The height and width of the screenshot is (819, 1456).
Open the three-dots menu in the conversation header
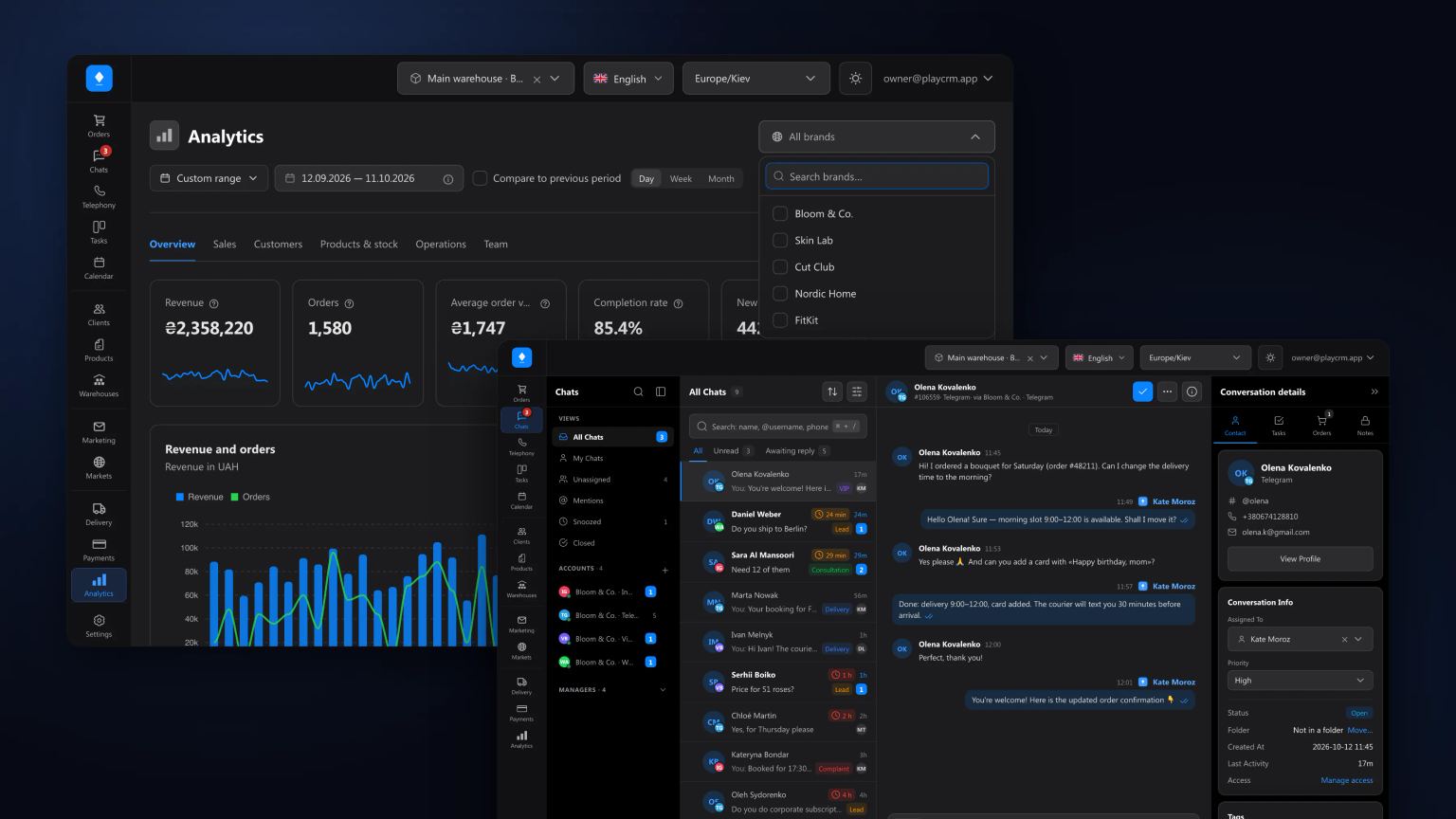click(1168, 391)
